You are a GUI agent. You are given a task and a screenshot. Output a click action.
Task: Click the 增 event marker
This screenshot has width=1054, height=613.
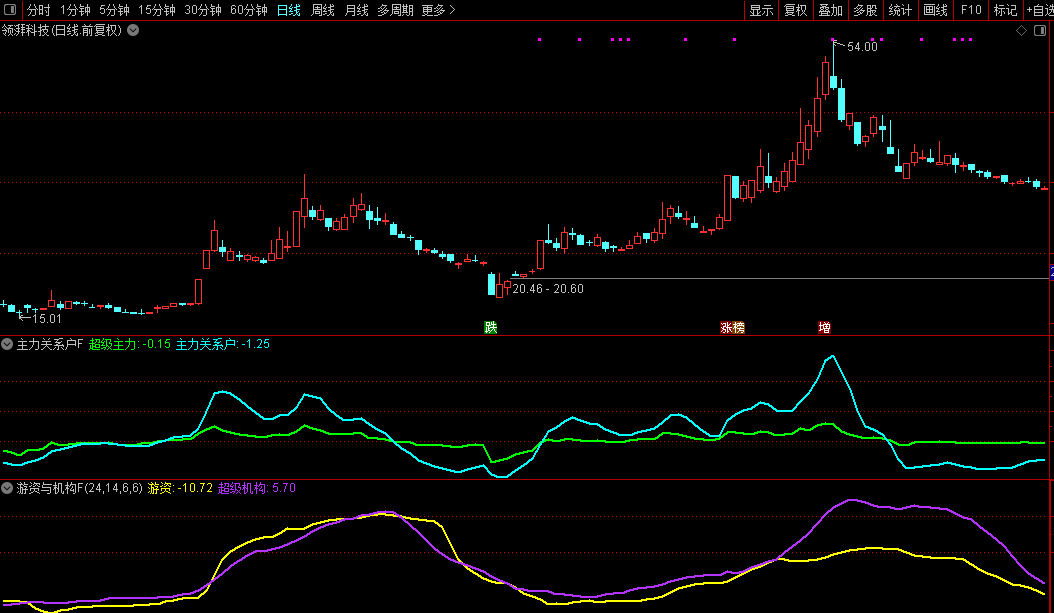coord(824,327)
